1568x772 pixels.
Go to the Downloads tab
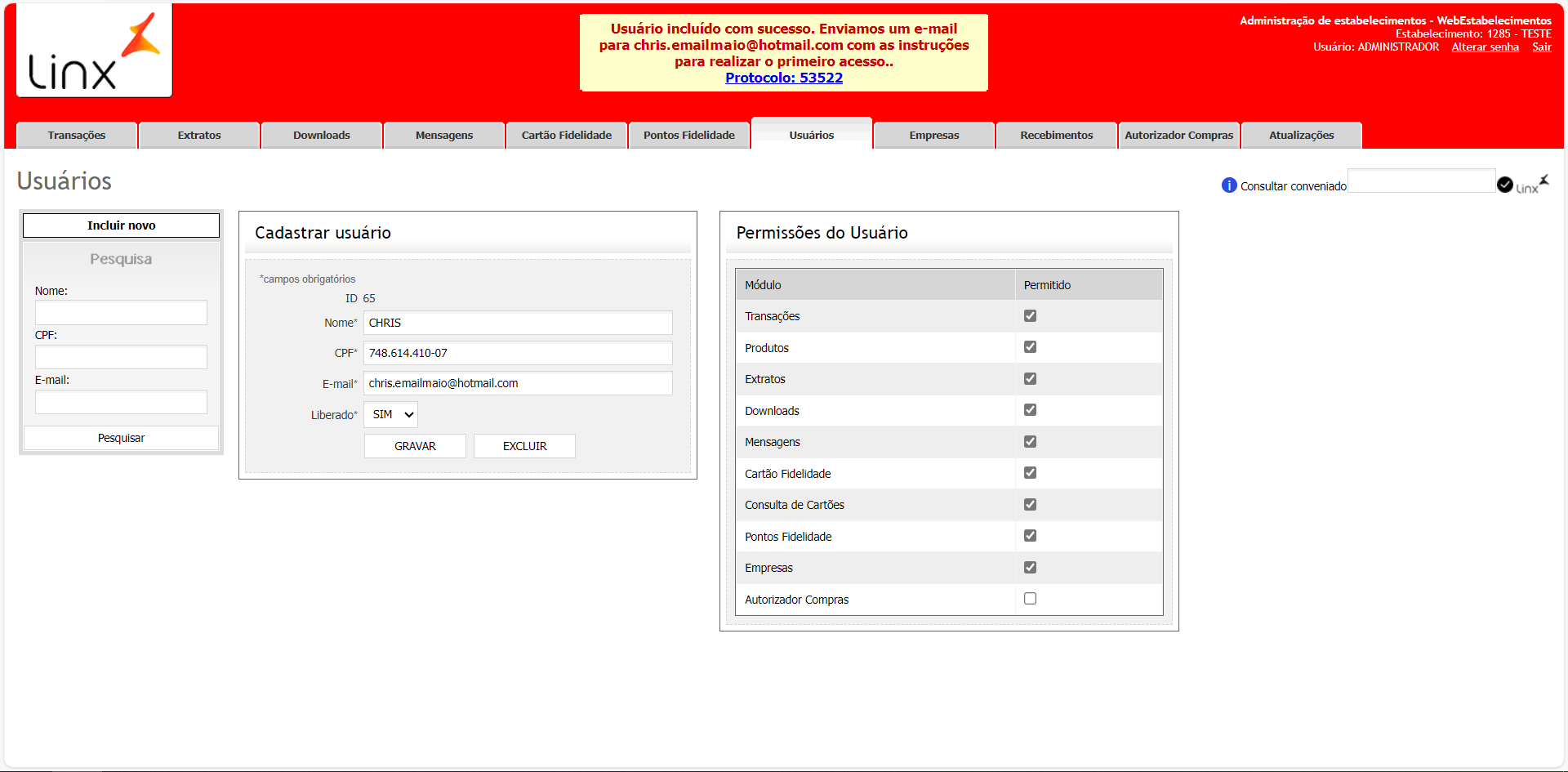click(x=322, y=135)
